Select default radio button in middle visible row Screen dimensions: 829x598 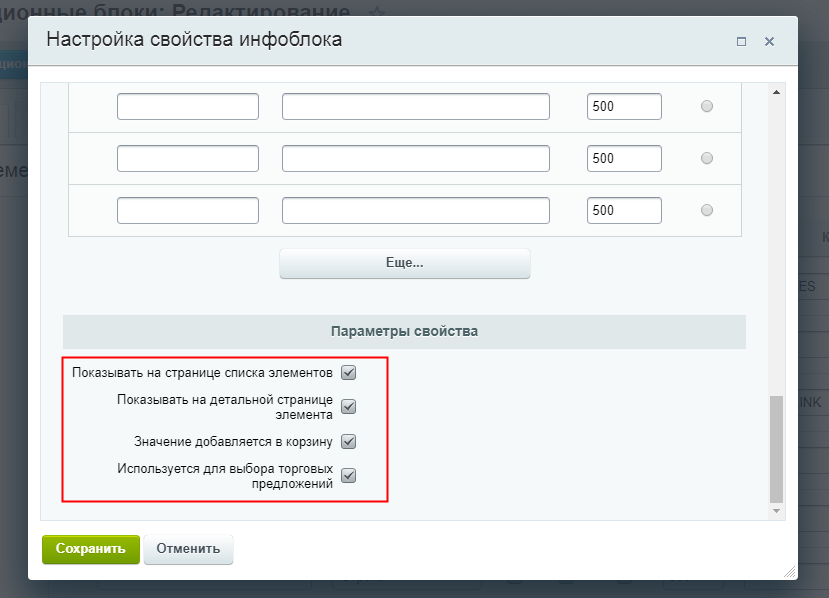707,159
